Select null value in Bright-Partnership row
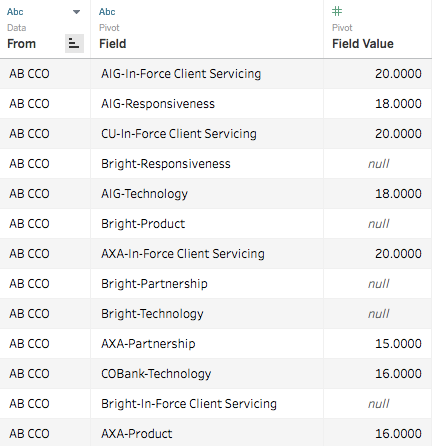Screen dimensions: 432x446 [x=379, y=284]
